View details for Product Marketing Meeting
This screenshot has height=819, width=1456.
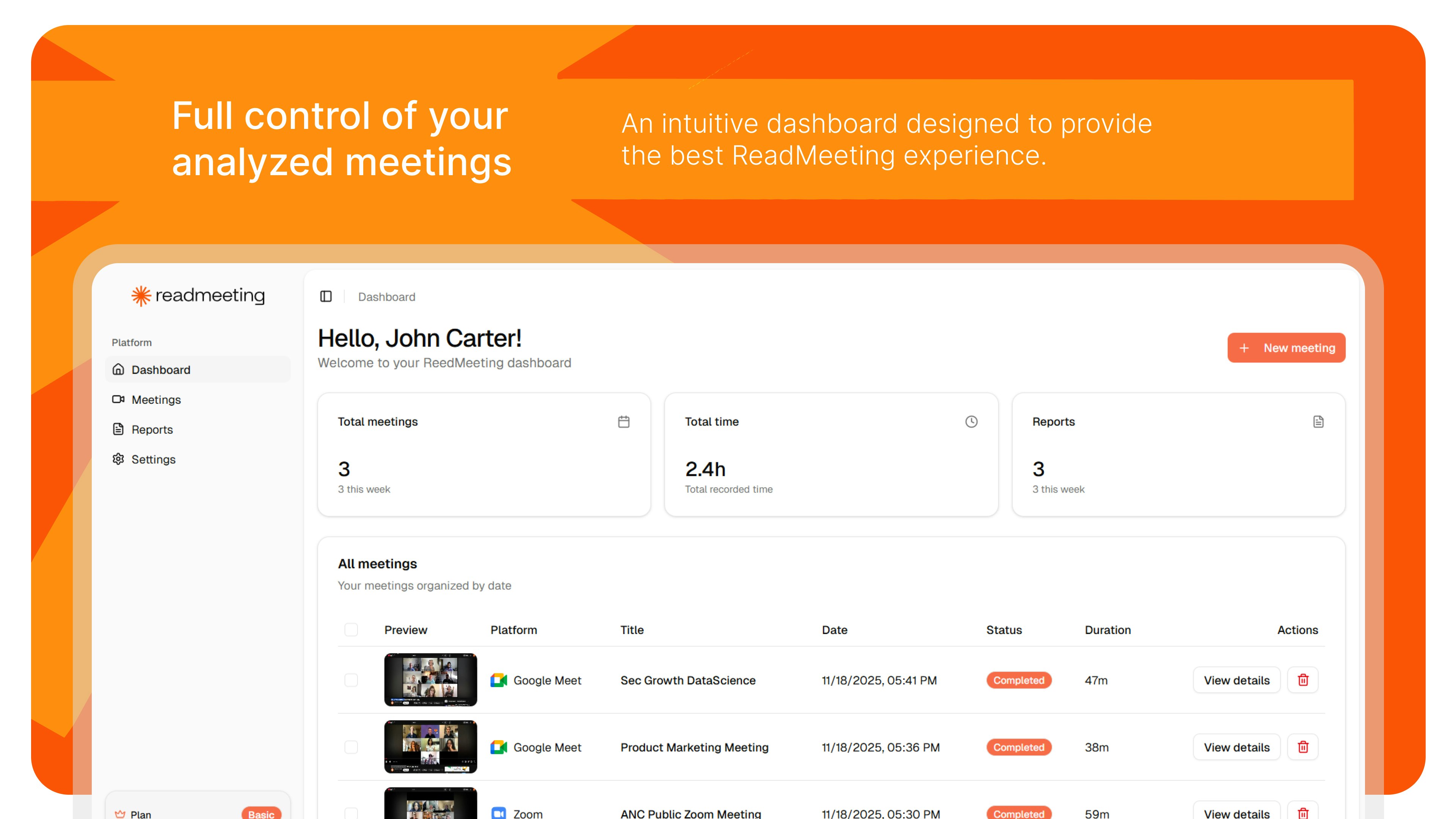tap(1237, 747)
